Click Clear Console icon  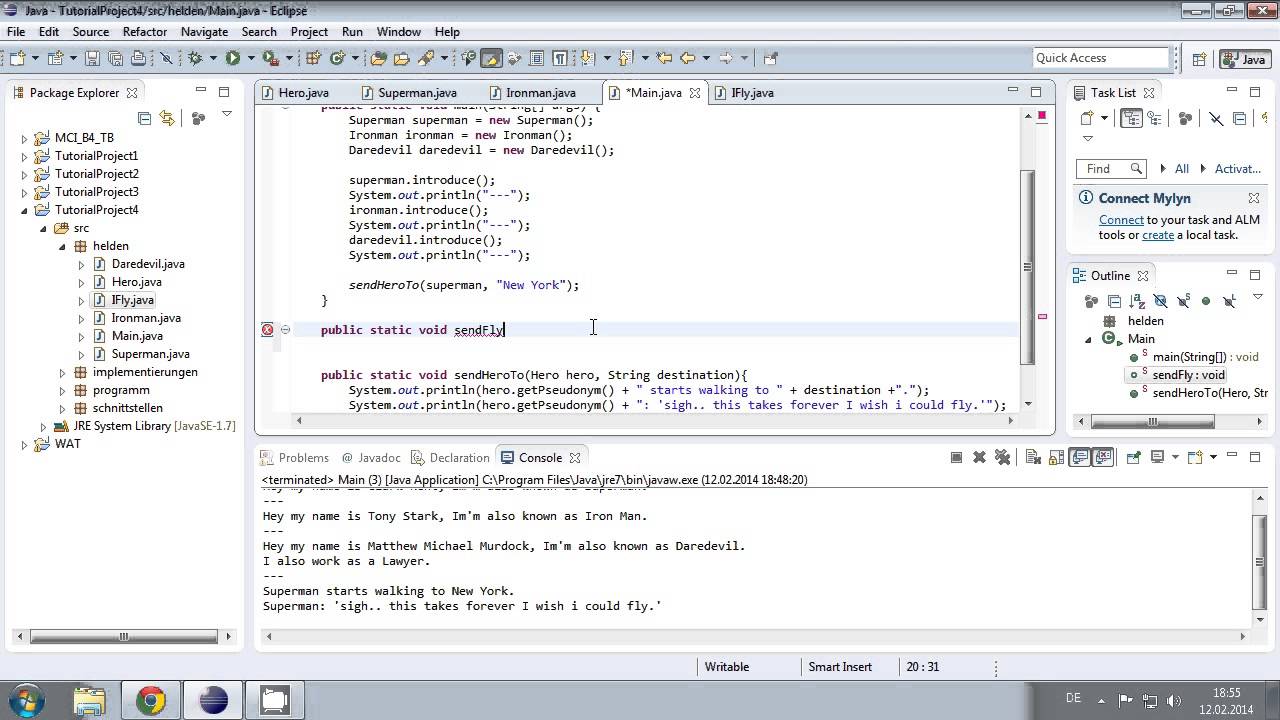pos(1033,457)
